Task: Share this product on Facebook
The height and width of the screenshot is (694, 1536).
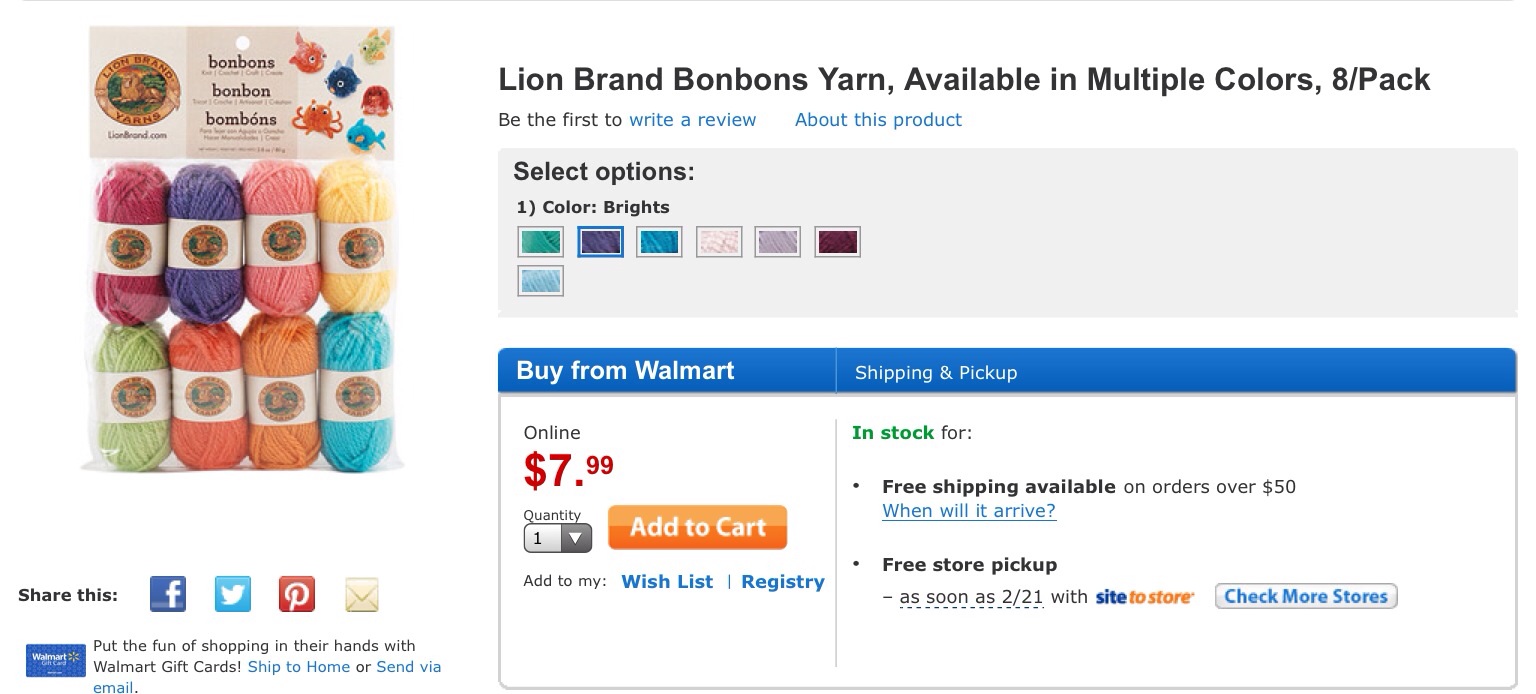Action: (x=168, y=594)
